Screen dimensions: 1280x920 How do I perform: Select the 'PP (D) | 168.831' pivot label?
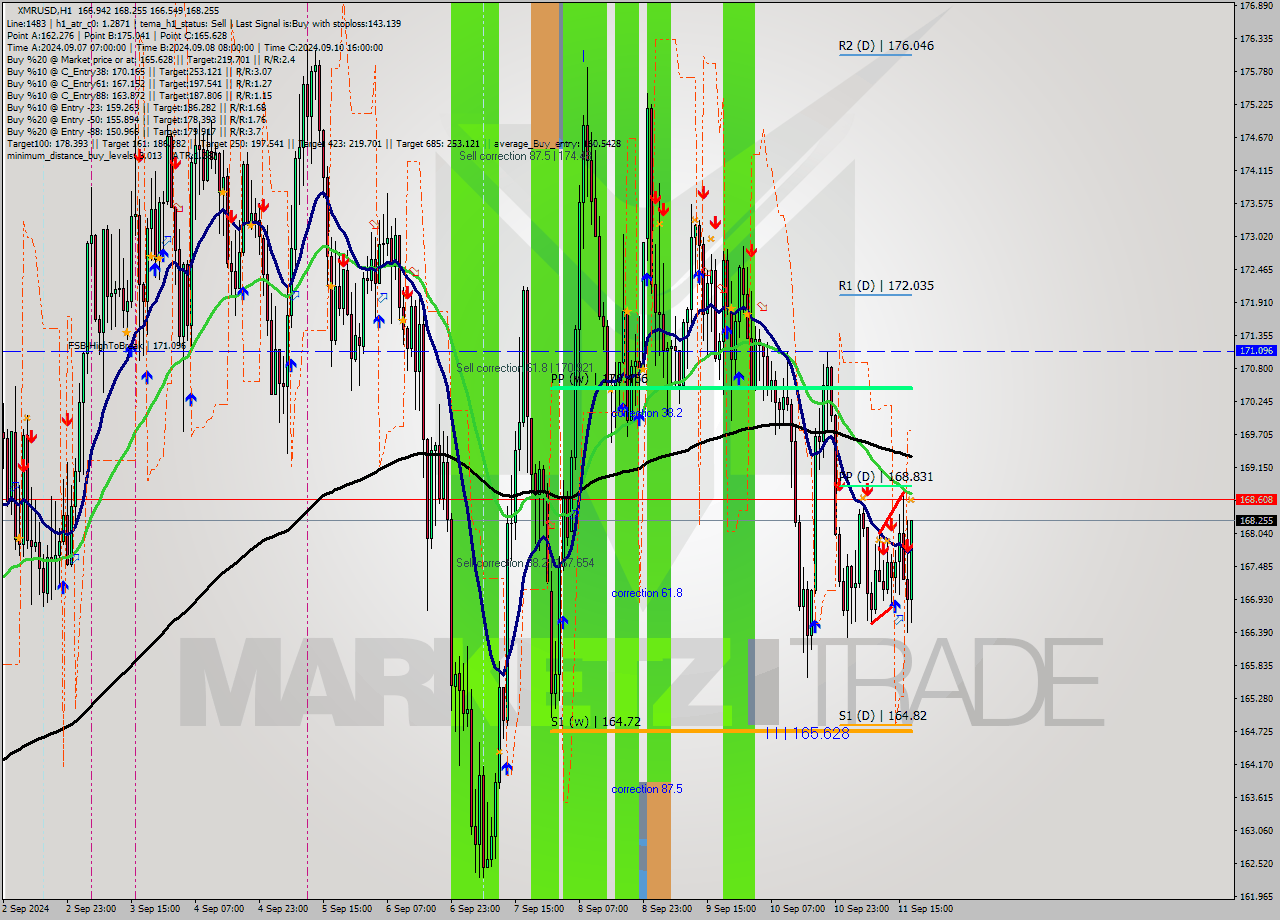click(885, 477)
